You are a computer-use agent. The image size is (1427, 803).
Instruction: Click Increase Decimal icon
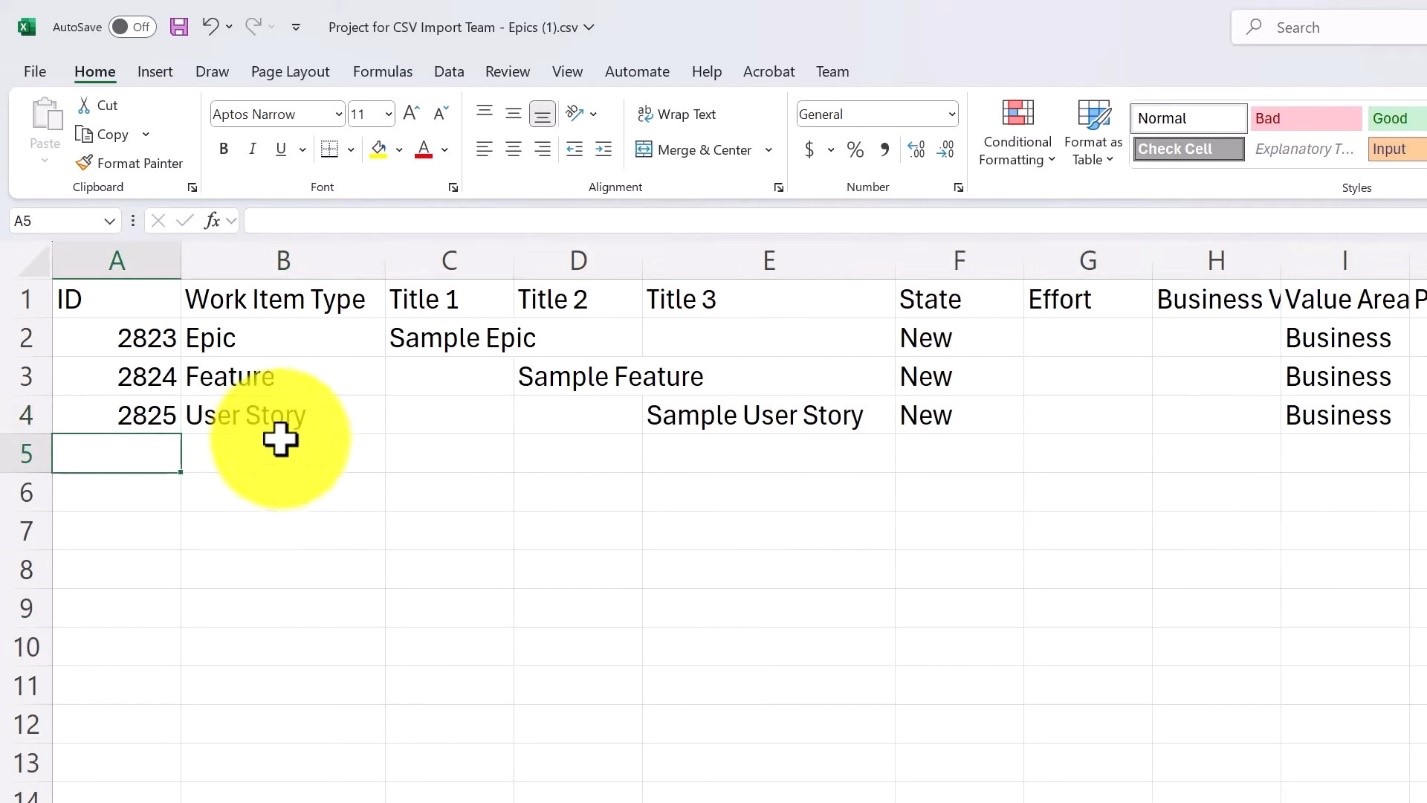coord(916,149)
